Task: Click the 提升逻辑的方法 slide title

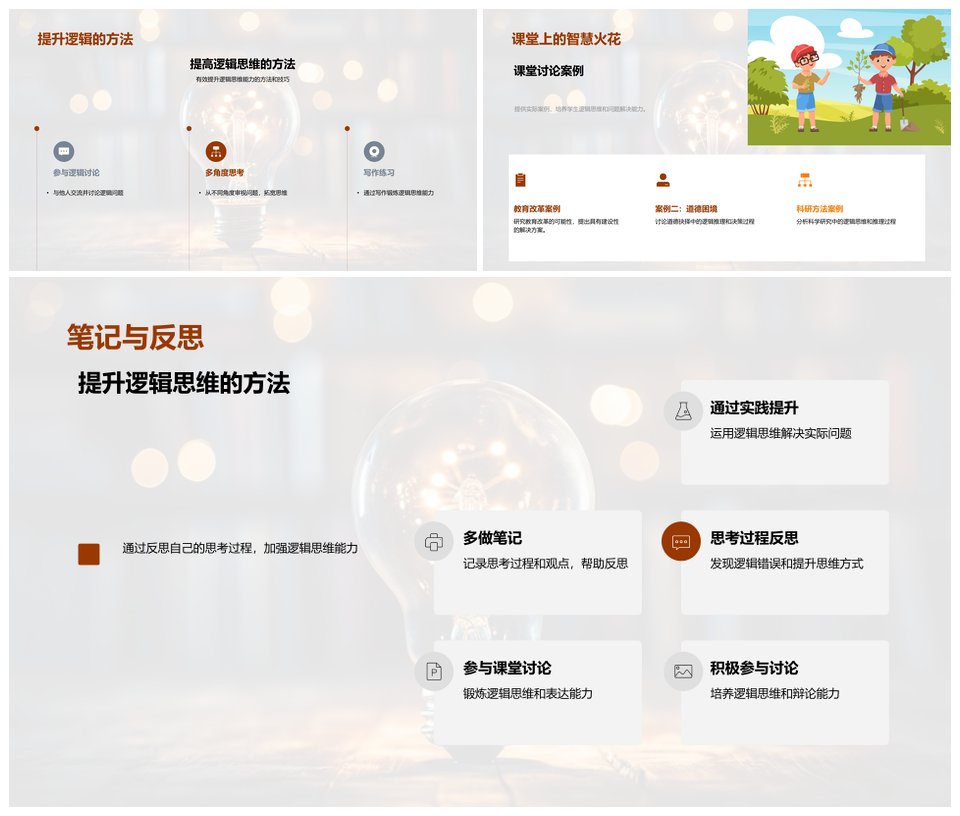Action: pyautogui.click(x=85, y=39)
